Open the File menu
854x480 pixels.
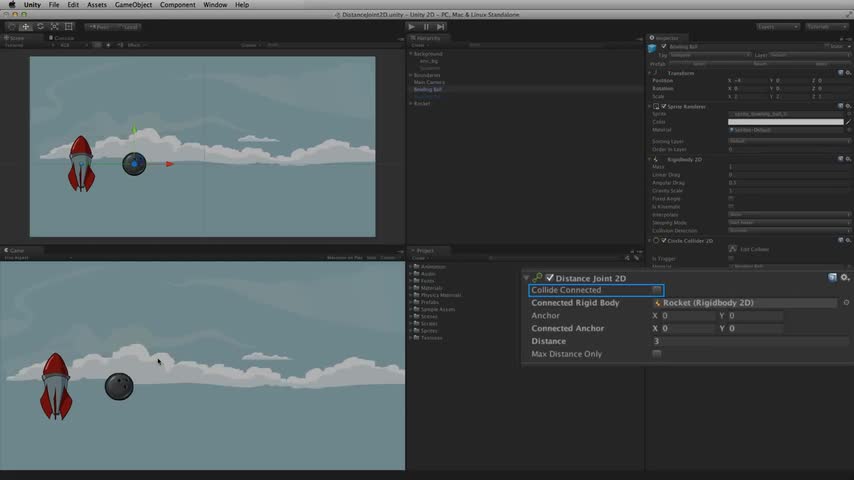(x=54, y=5)
